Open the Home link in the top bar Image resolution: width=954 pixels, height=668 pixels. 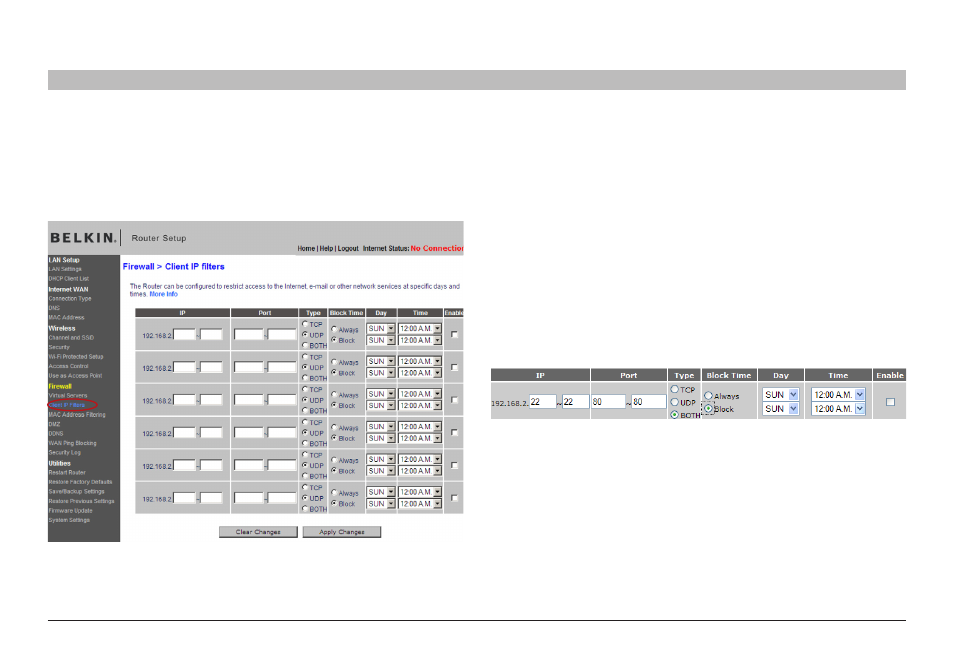point(306,248)
